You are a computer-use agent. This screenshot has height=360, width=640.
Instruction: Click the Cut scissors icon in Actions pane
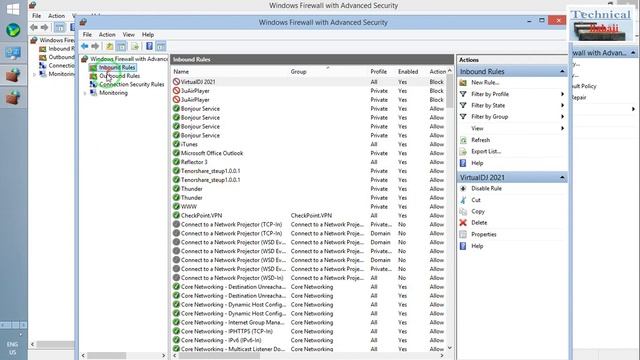point(463,200)
